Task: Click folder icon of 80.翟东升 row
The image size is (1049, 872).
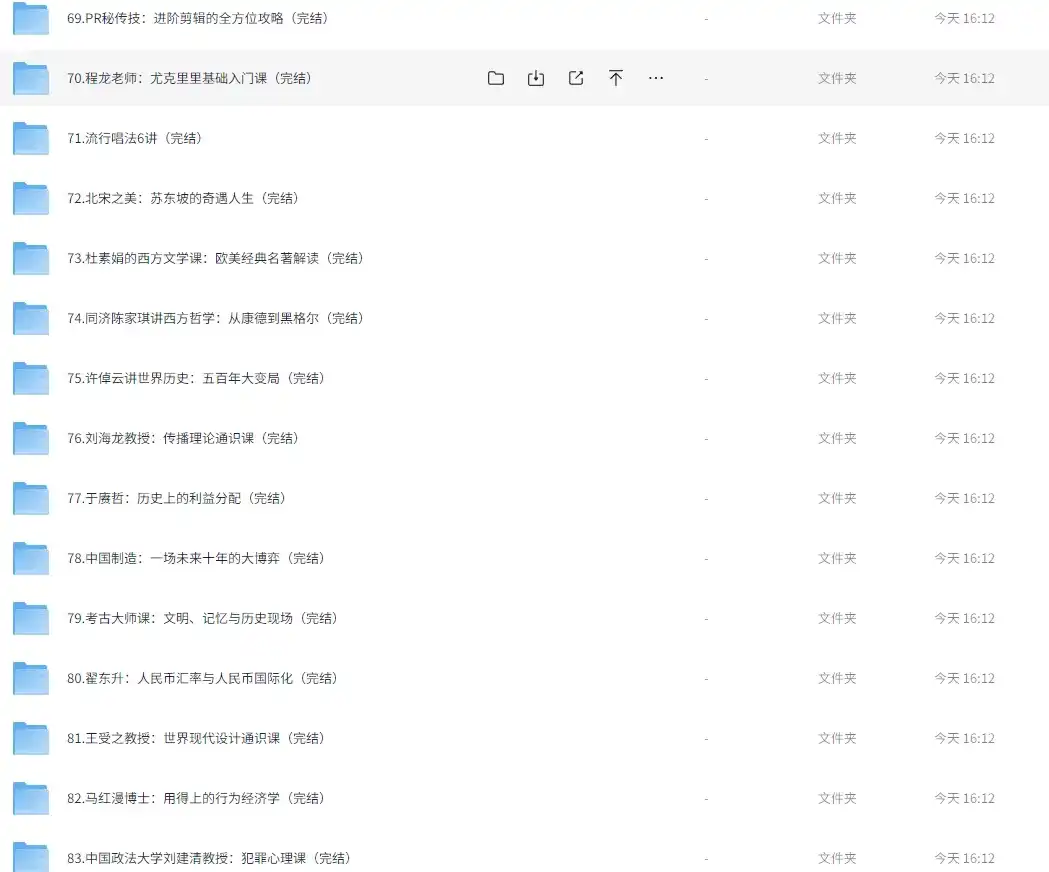Action: [31, 679]
